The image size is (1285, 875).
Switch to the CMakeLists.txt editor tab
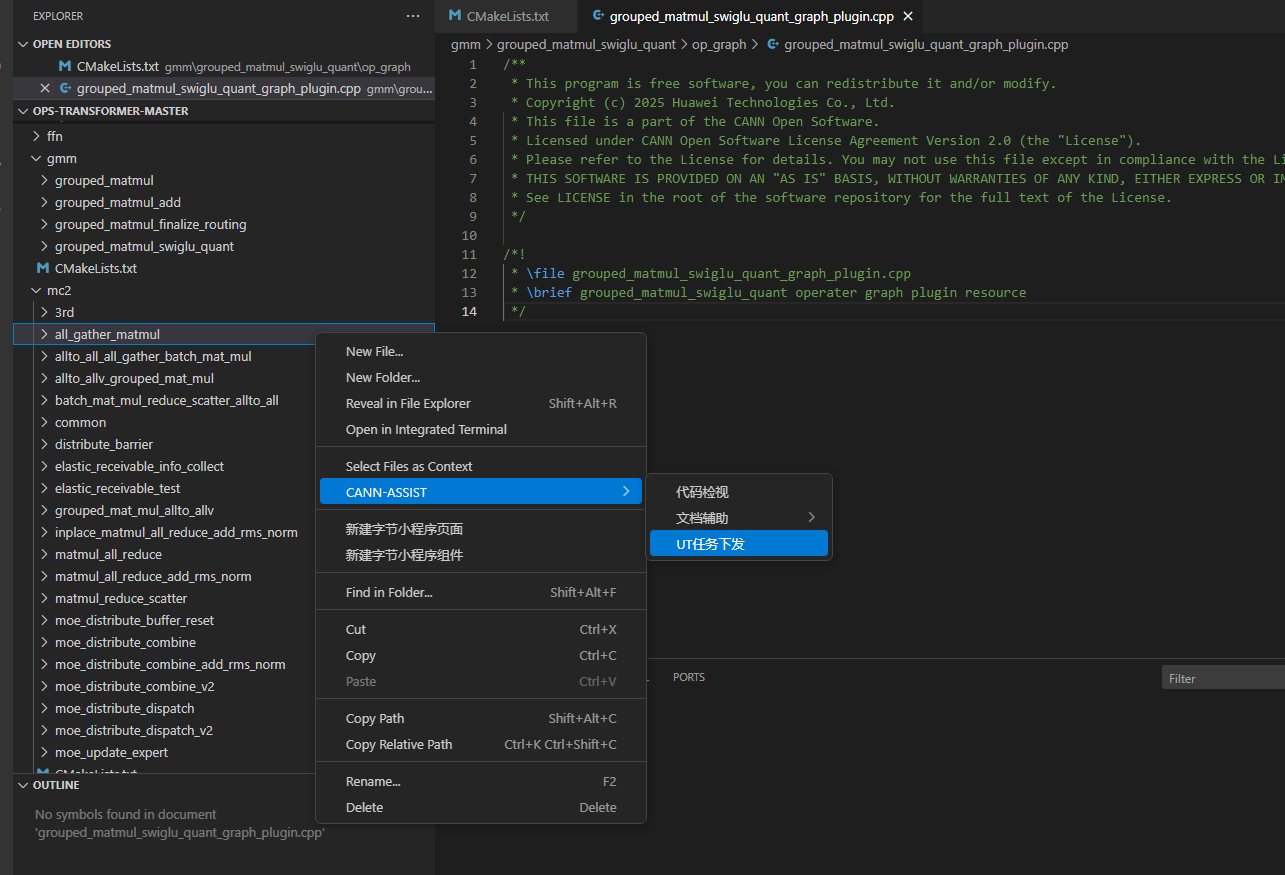coord(508,16)
